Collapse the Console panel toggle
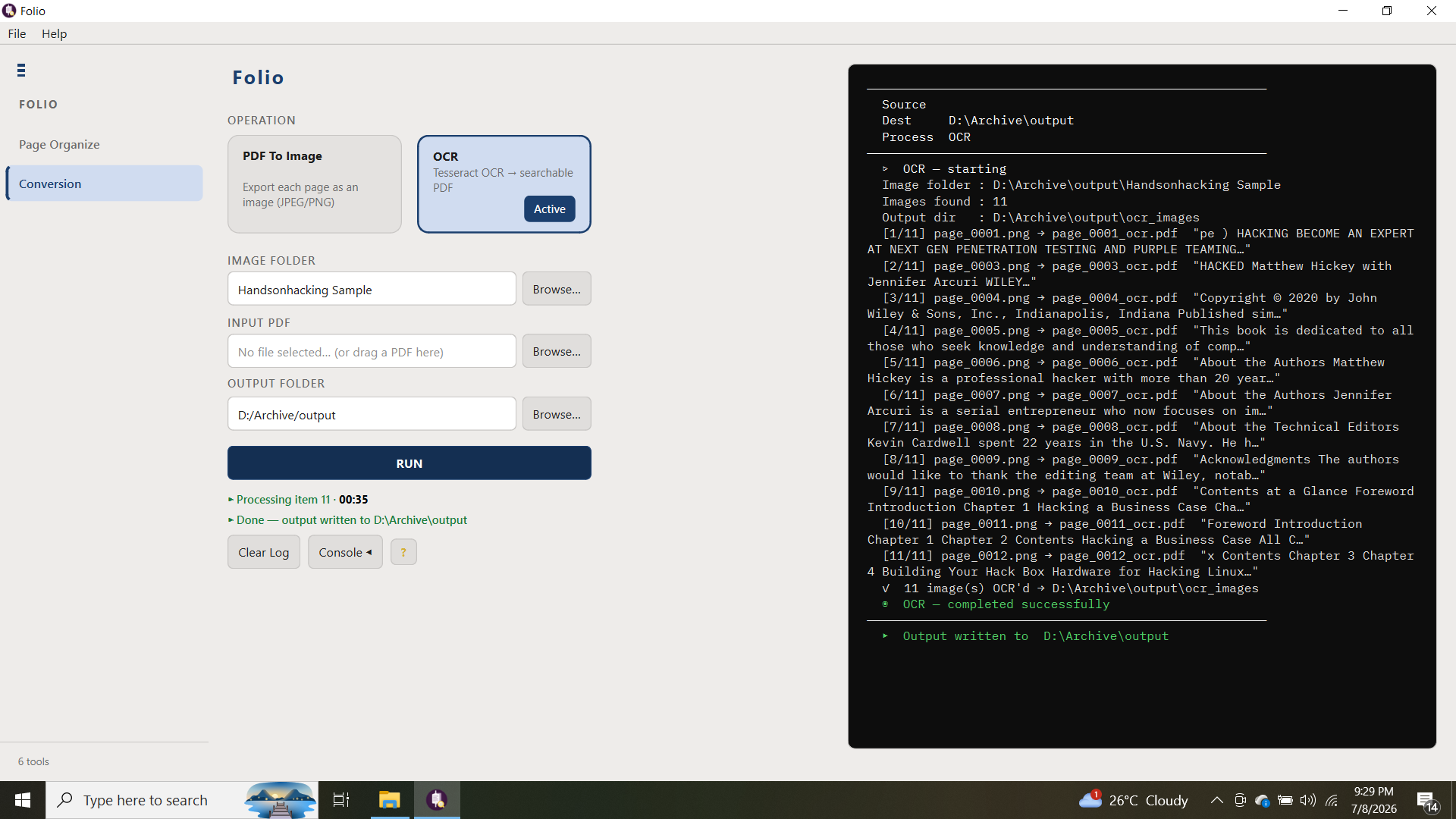Screen dimensions: 1456x819 tap(345, 552)
